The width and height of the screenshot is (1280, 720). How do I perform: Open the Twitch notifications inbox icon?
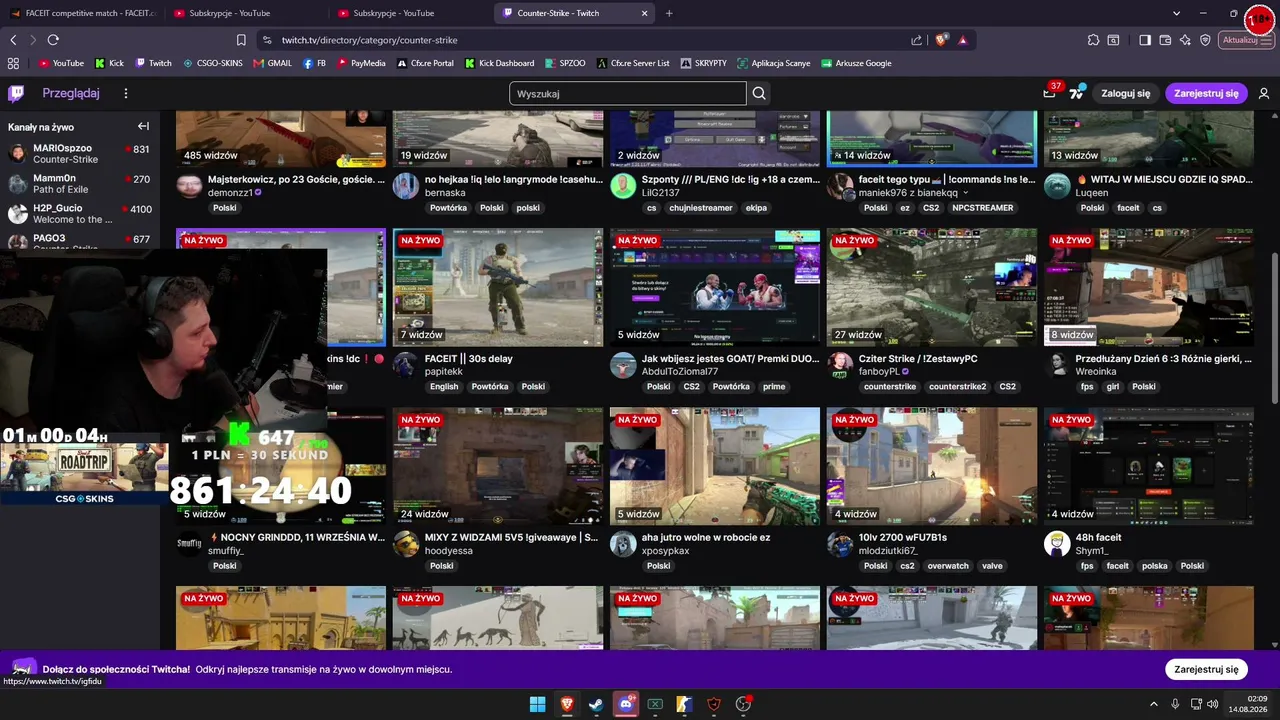click(1049, 93)
